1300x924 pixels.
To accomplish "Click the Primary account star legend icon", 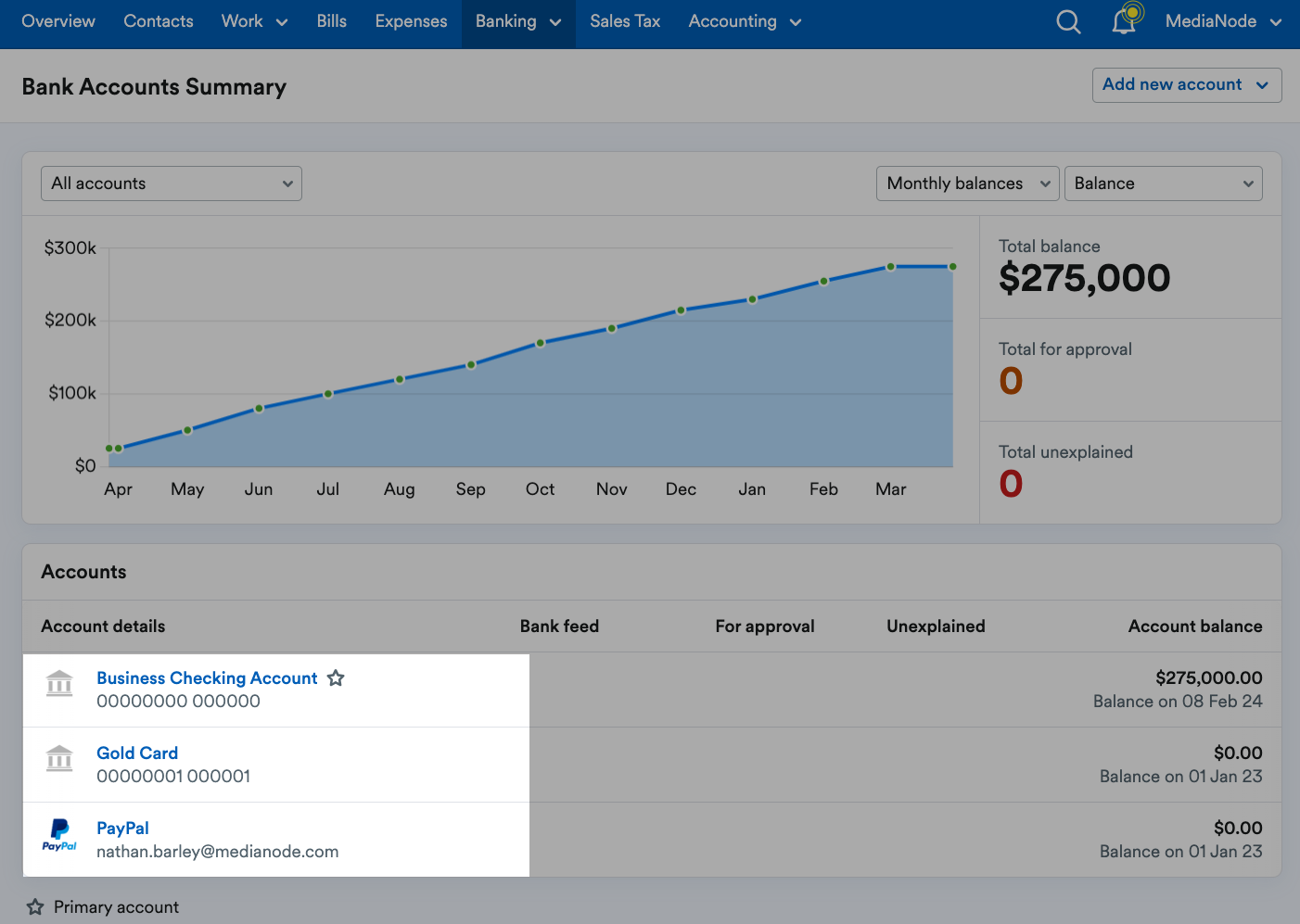I will coord(34,906).
